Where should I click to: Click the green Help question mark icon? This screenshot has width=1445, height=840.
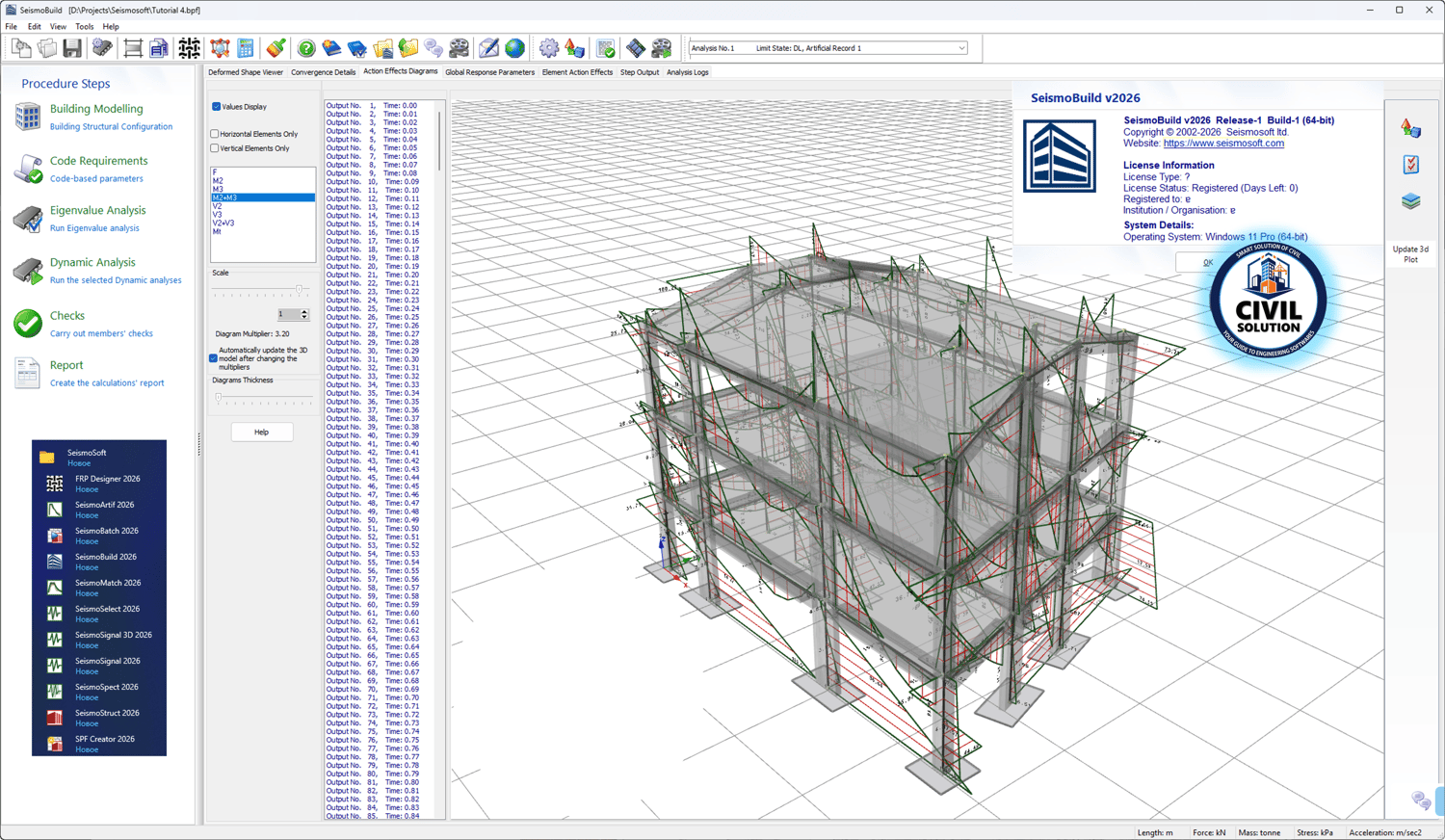306,48
